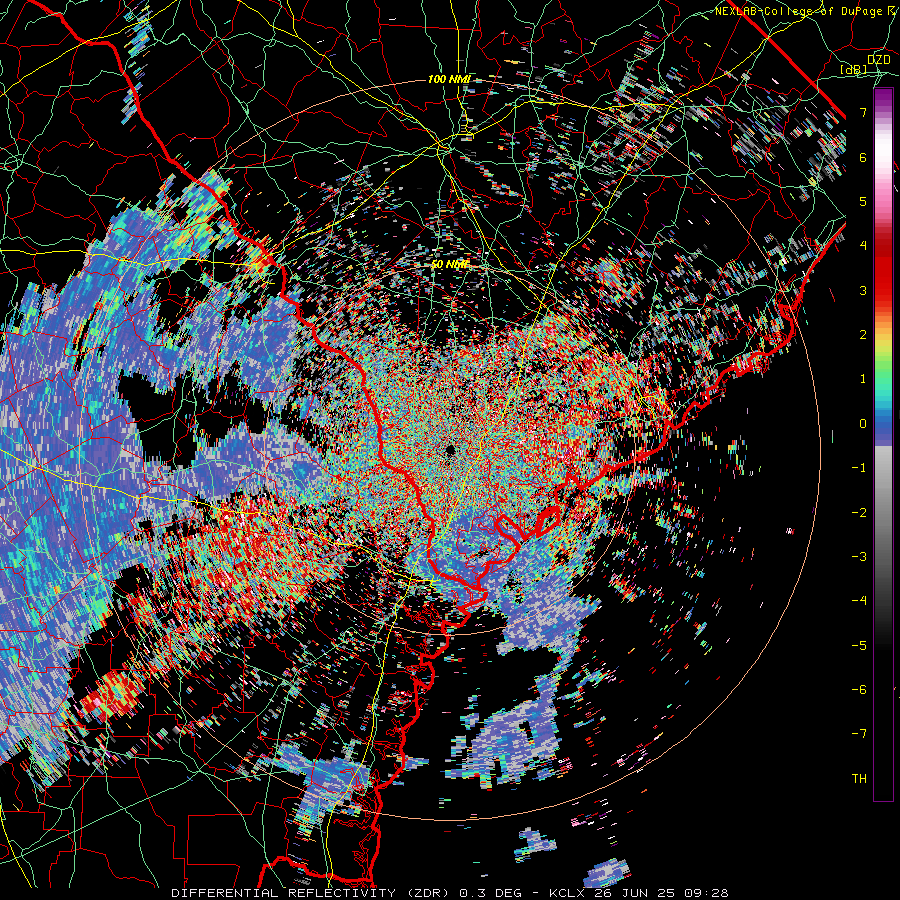900x900 pixels.
Task: Click the 6 label on color scale
Action: point(863,157)
